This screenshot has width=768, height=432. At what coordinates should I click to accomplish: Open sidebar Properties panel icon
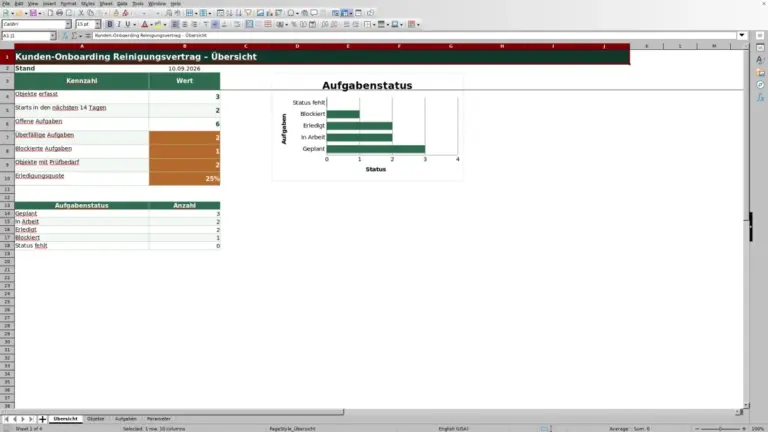[760, 48]
